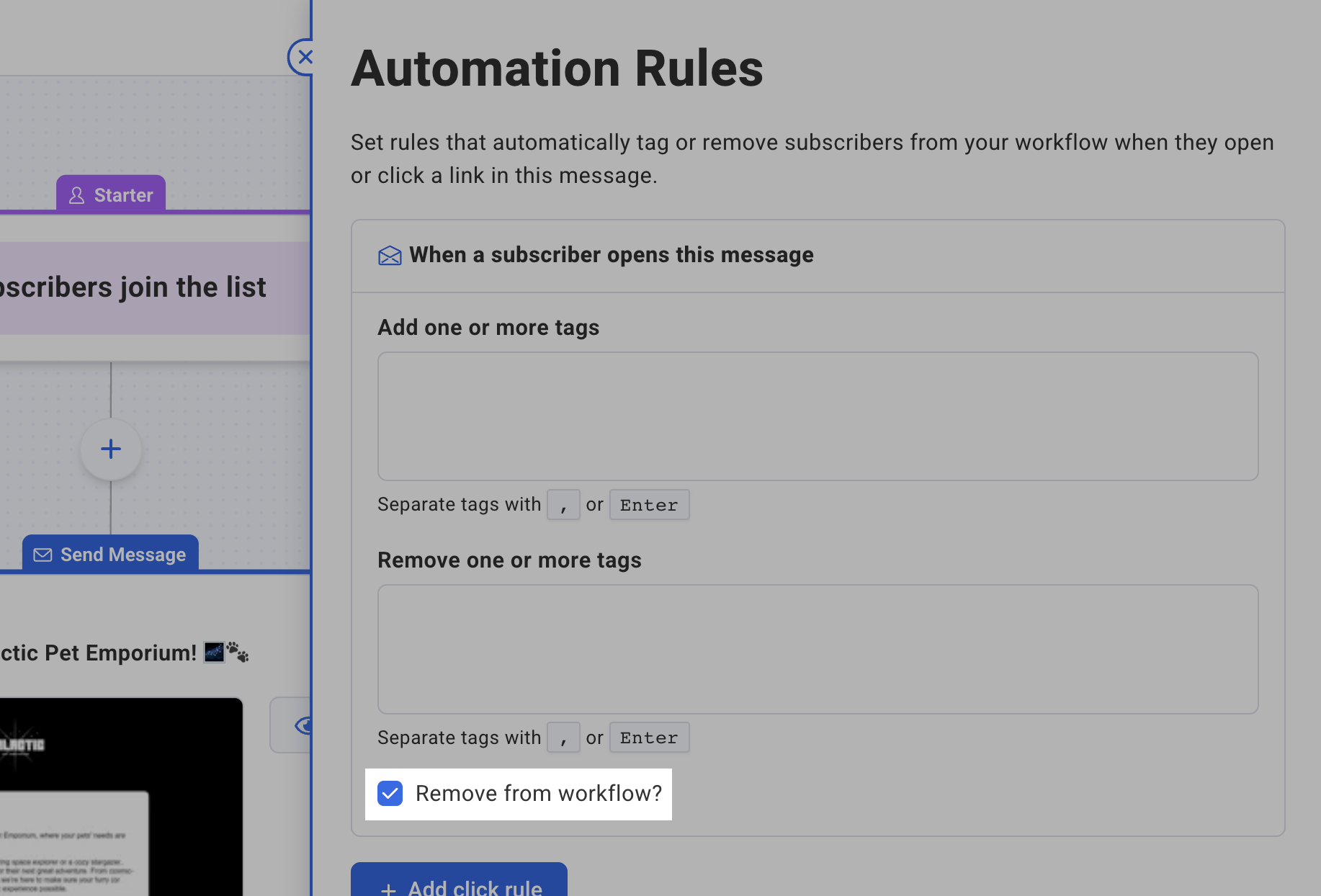Viewport: 1321px width, 896px height.
Task: Click the open-envelope icon in rule header
Action: click(390, 256)
